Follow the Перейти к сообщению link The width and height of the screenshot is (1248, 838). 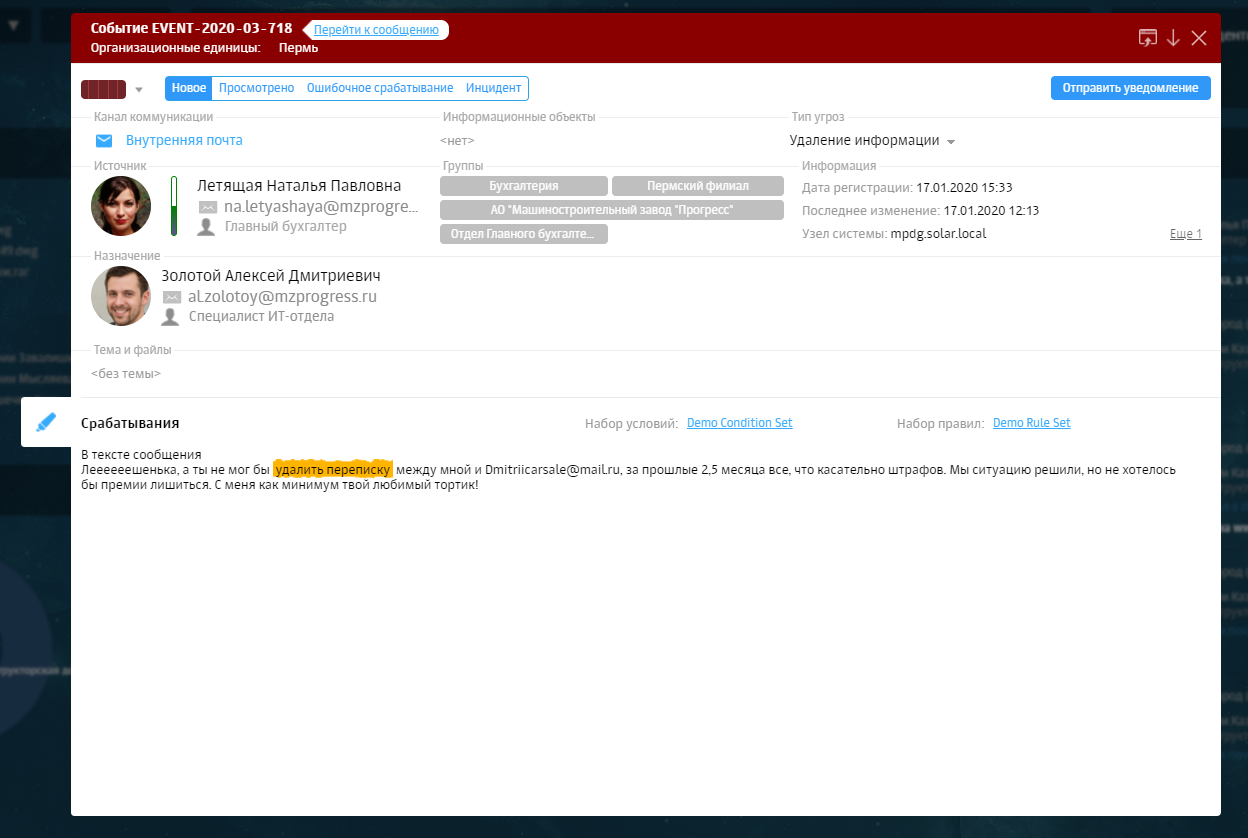[376, 30]
